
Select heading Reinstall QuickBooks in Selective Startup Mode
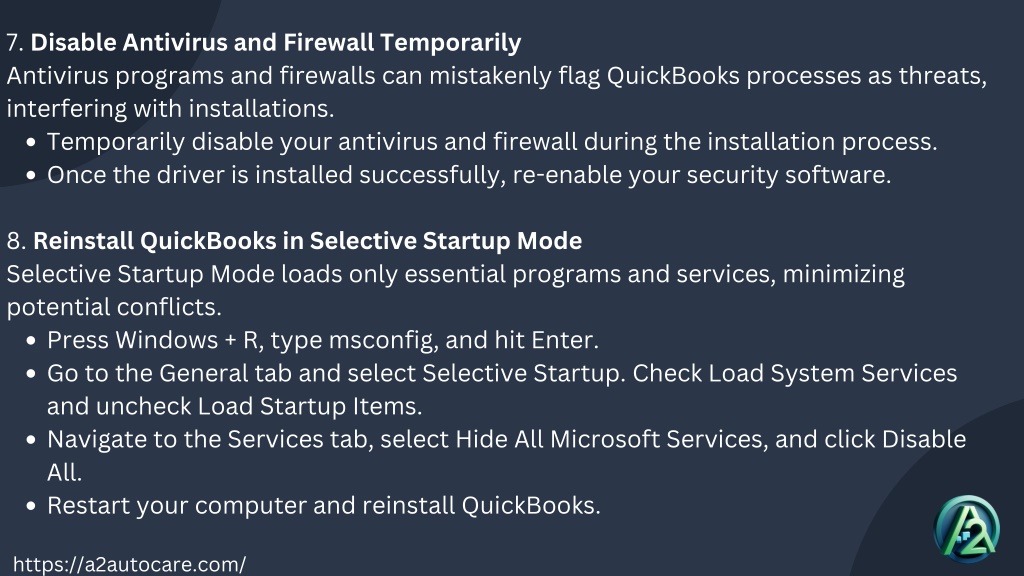pos(308,241)
